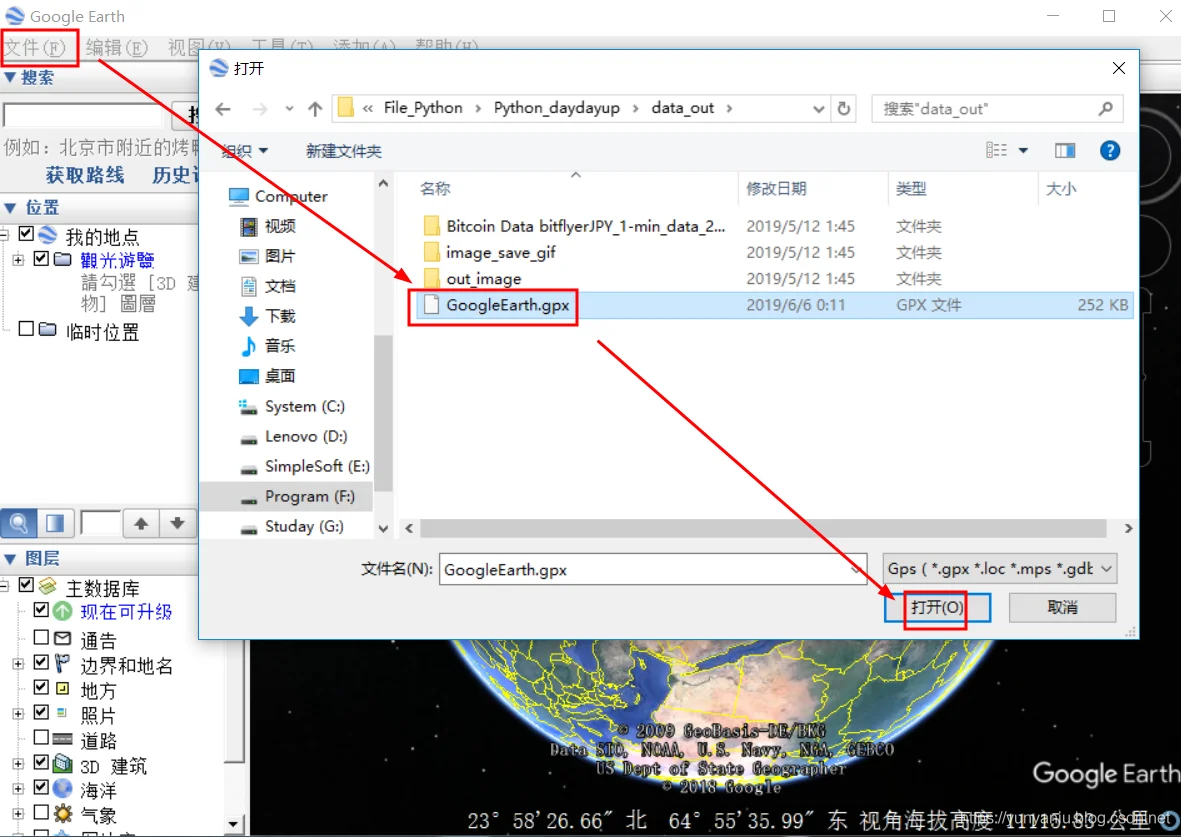The image size is (1181, 837).
Task: Check the 临时位置 checkbox
Action: [26, 329]
